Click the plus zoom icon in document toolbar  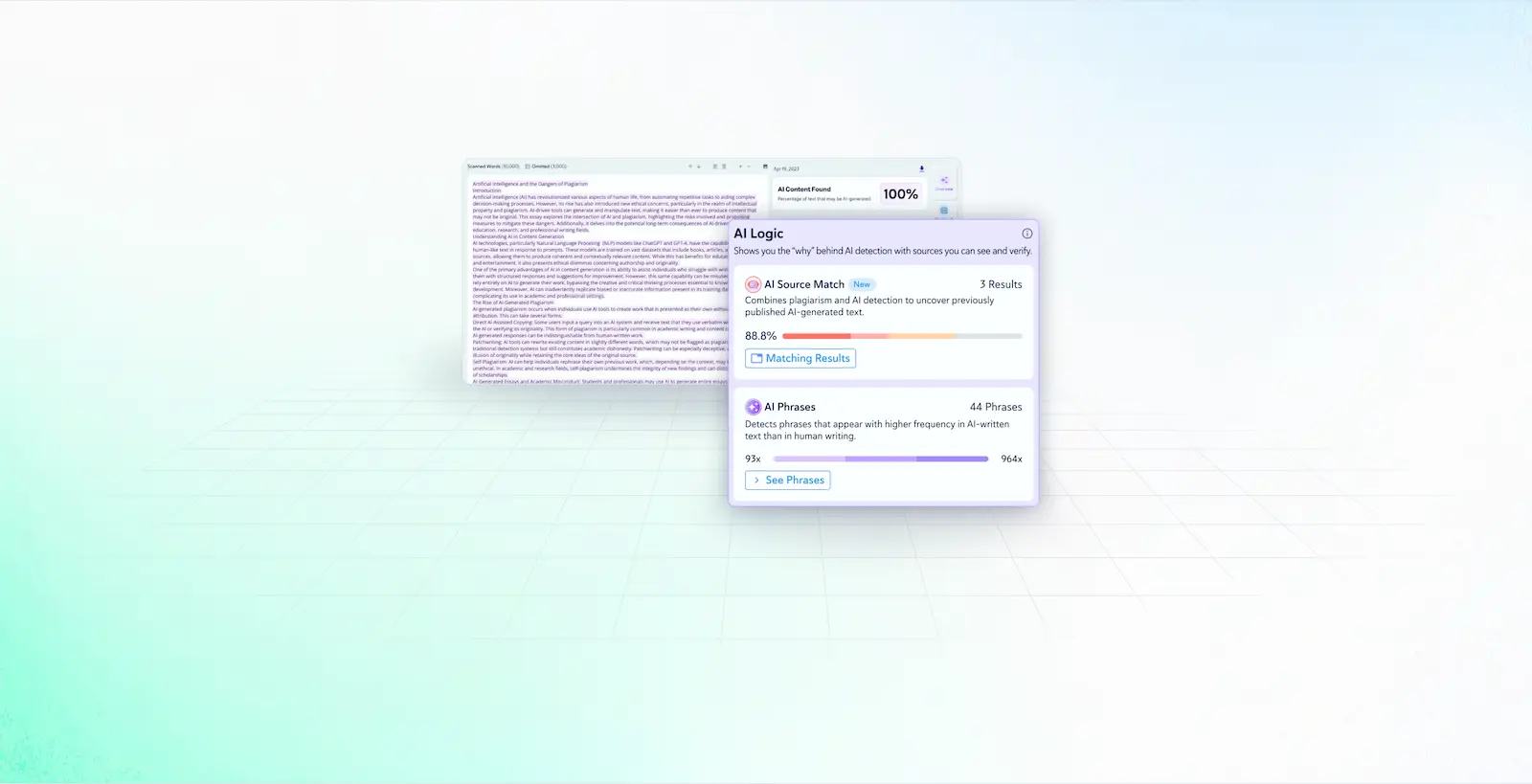pos(740,167)
